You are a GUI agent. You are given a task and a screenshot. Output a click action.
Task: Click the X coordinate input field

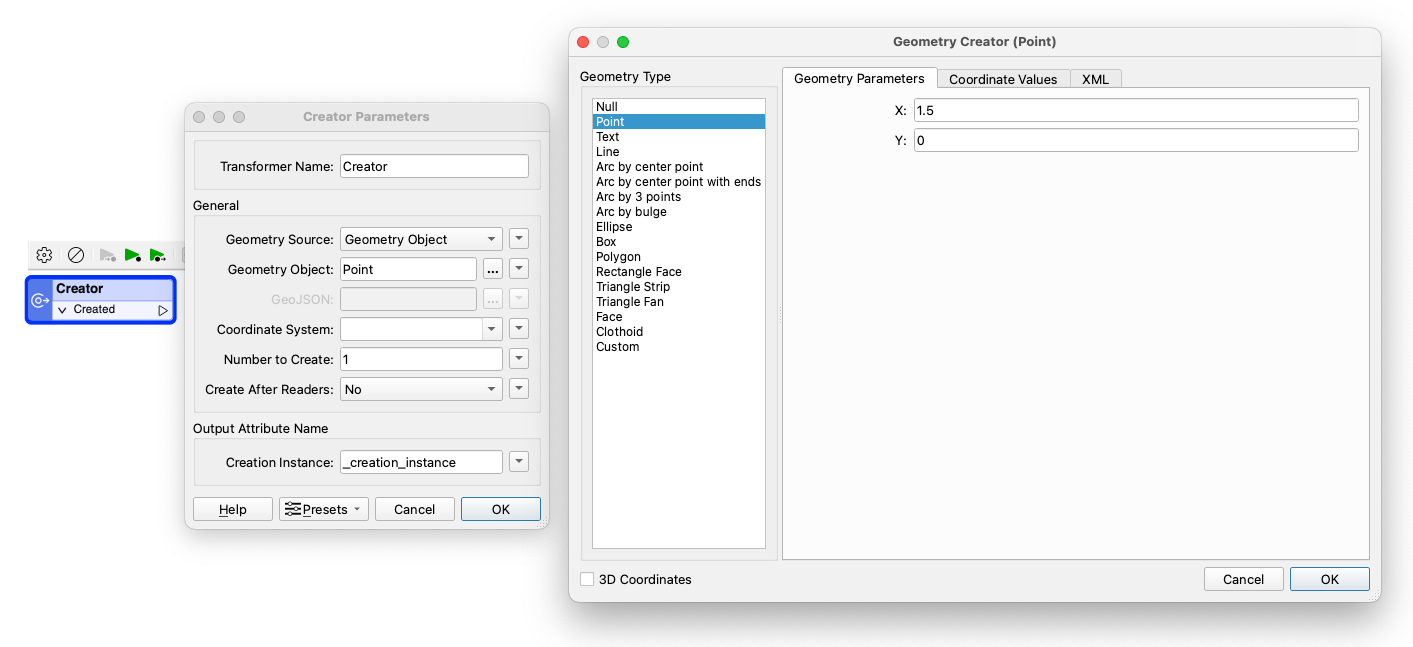tap(1135, 110)
